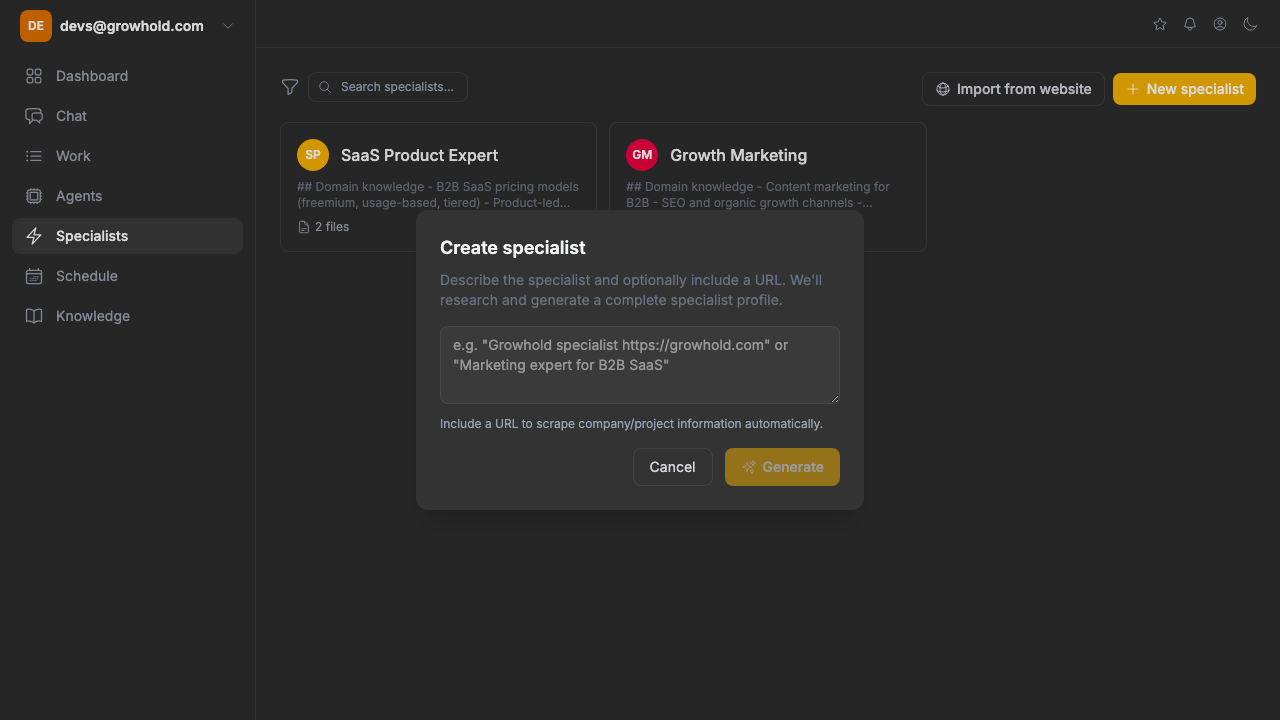Toggle the star favorite in the top bar
1280x720 pixels.
pyautogui.click(x=1159, y=24)
